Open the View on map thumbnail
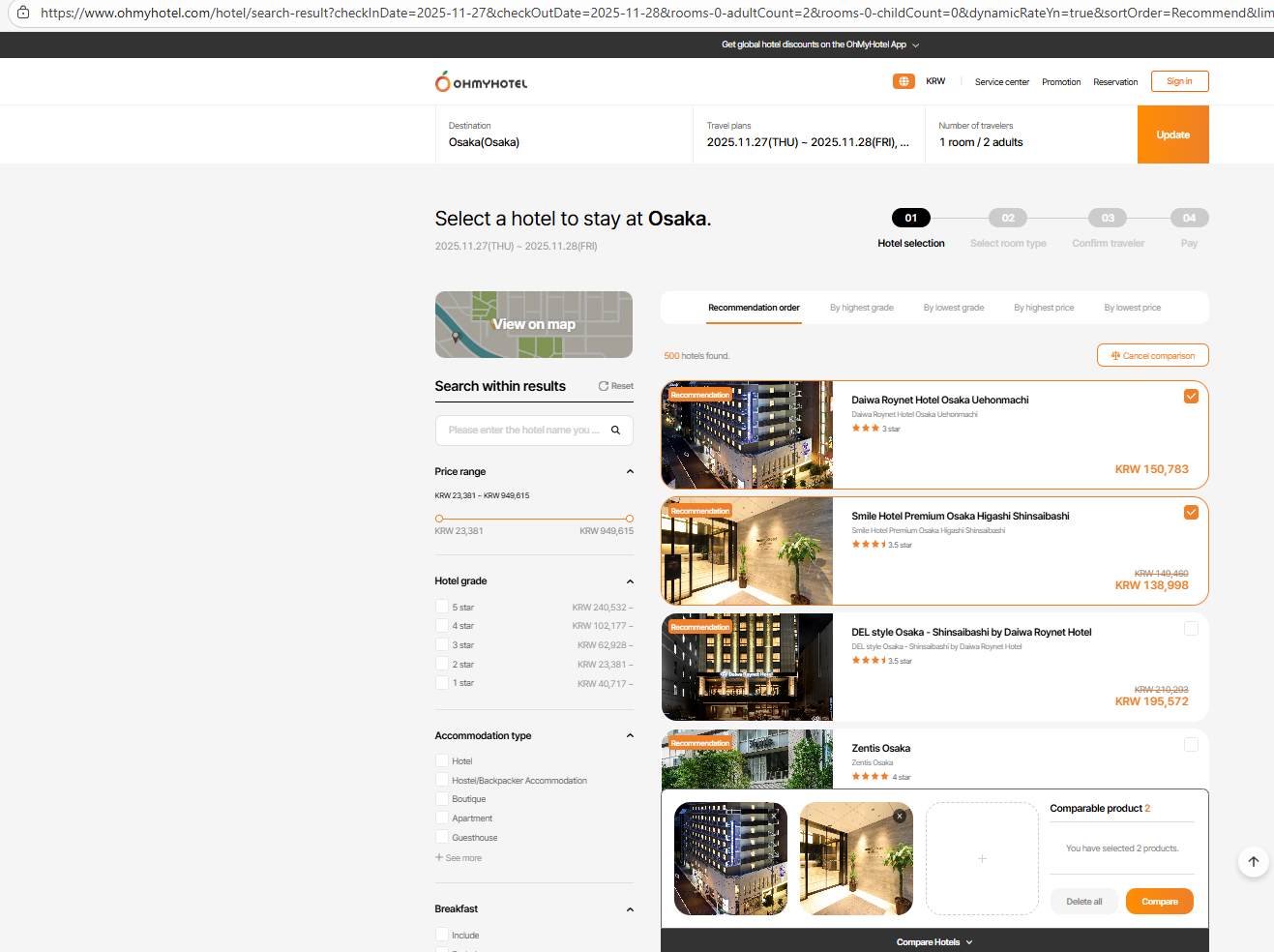 point(534,325)
